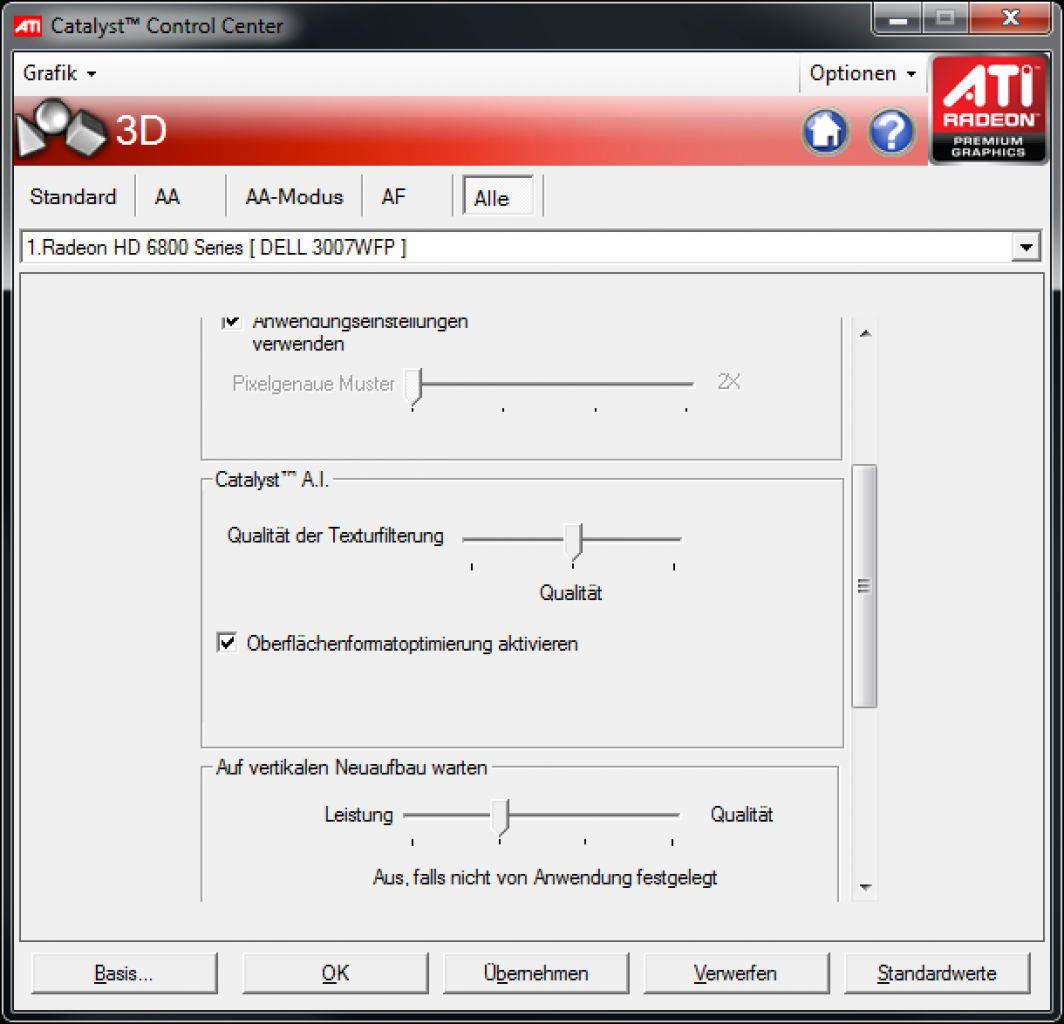This screenshot has width=1064, height=1024.
Task: Confirm with the OK button
Action: click(335, 973)
